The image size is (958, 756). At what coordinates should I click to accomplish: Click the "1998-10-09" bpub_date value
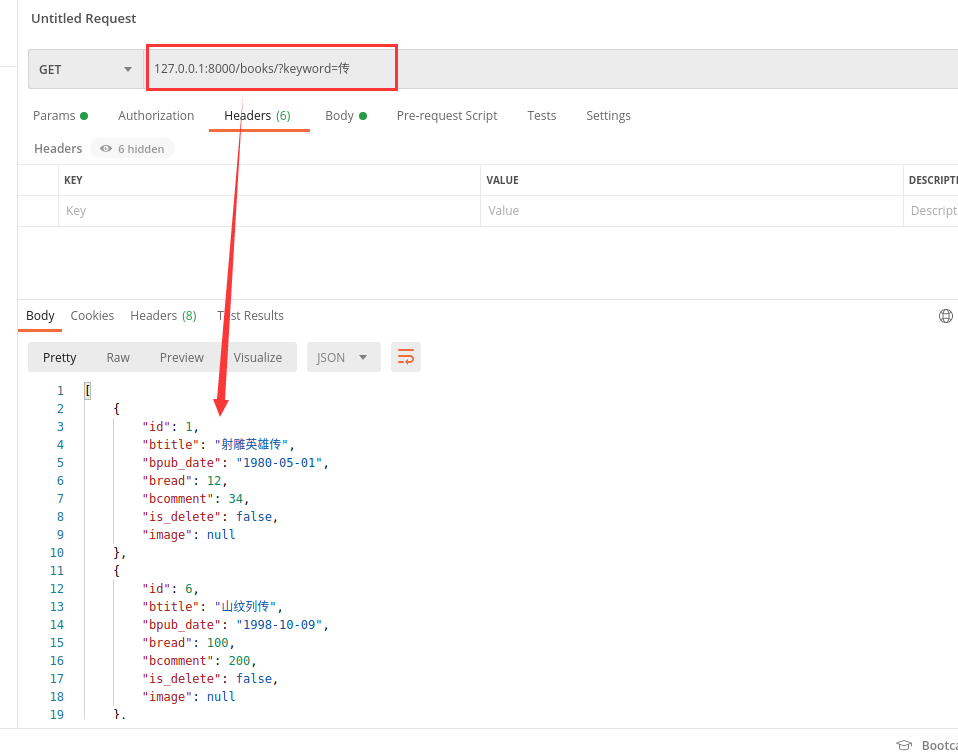pyautogui.click(x=279, y=625)
